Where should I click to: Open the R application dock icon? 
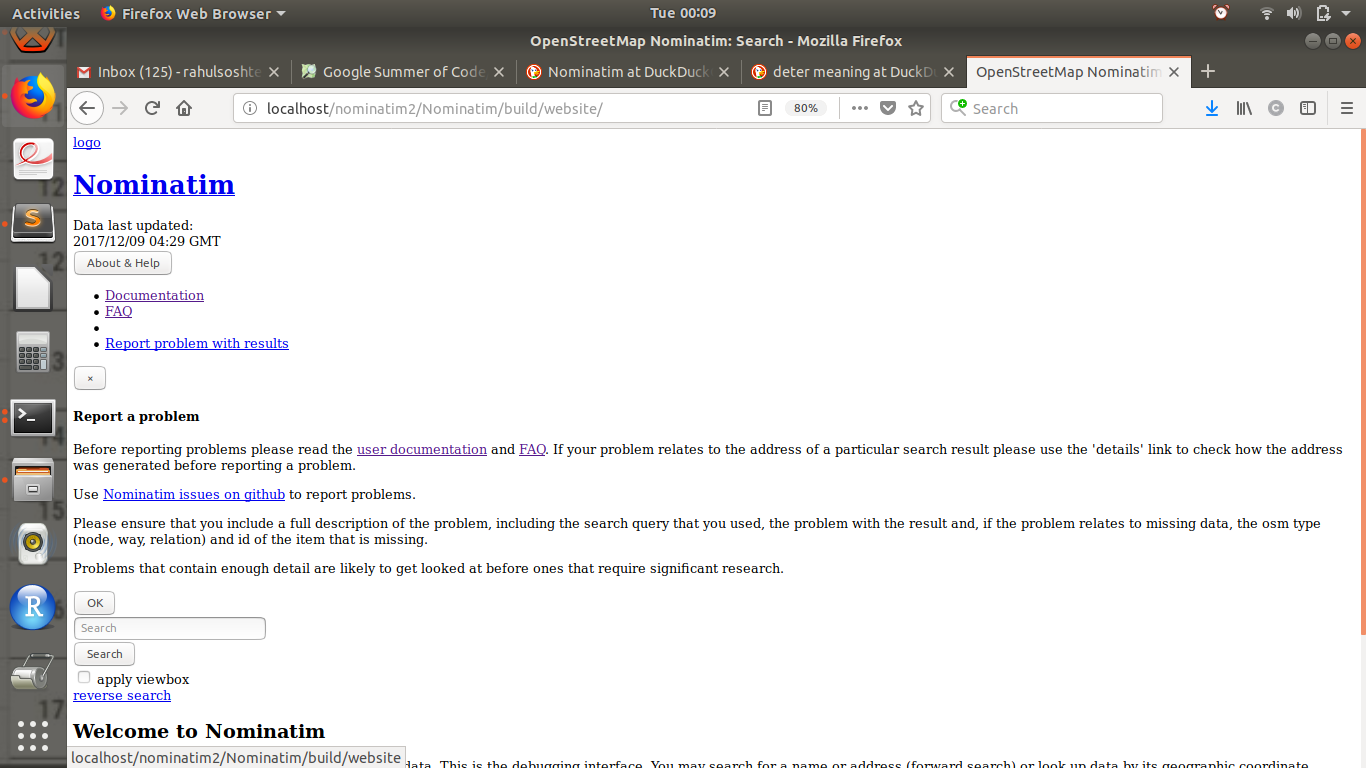pos(33,606)
